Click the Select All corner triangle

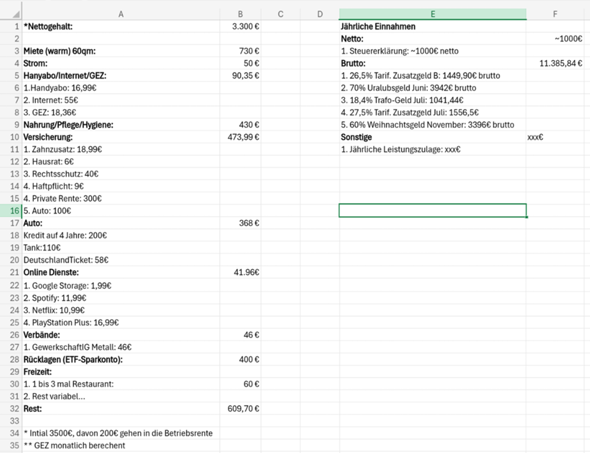pos(16,14)
